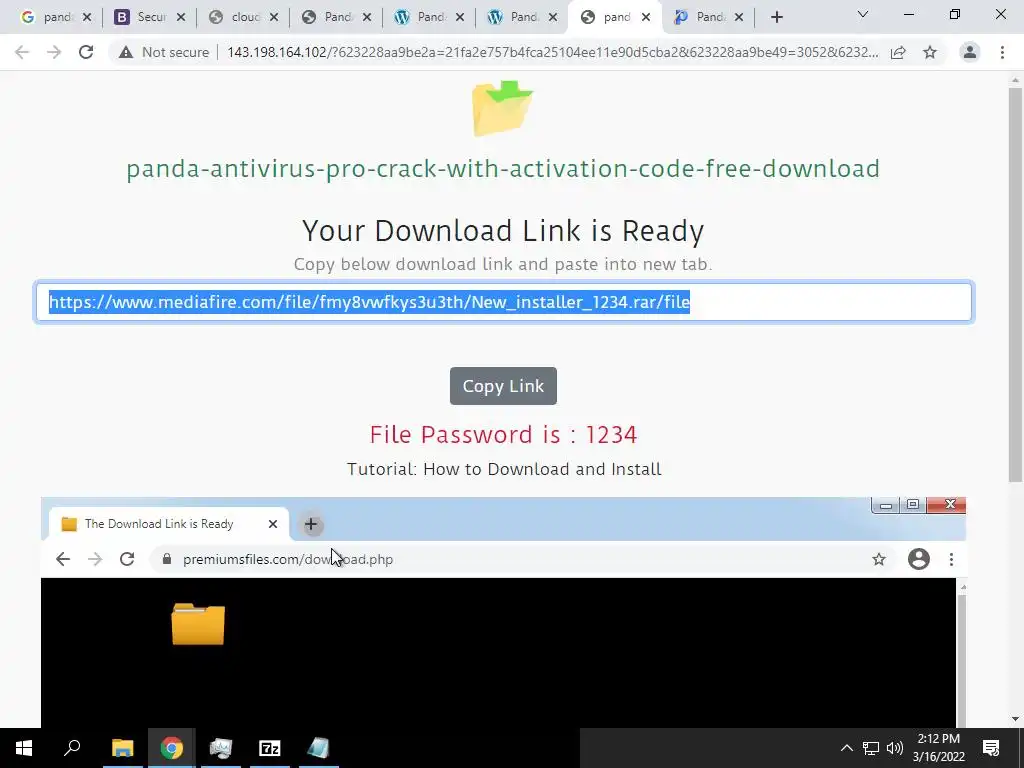Reload the current page
This screenshot has height=768, width=1024.
point(86,52)
